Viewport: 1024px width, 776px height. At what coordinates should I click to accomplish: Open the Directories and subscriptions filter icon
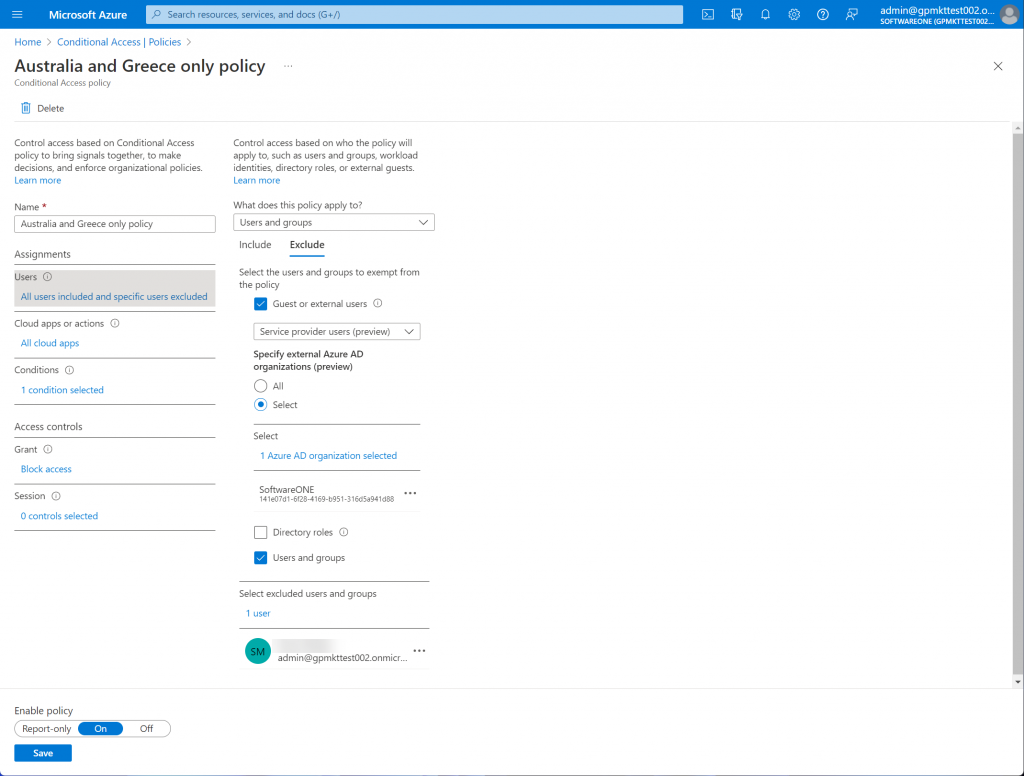click(x=737, y=14)
